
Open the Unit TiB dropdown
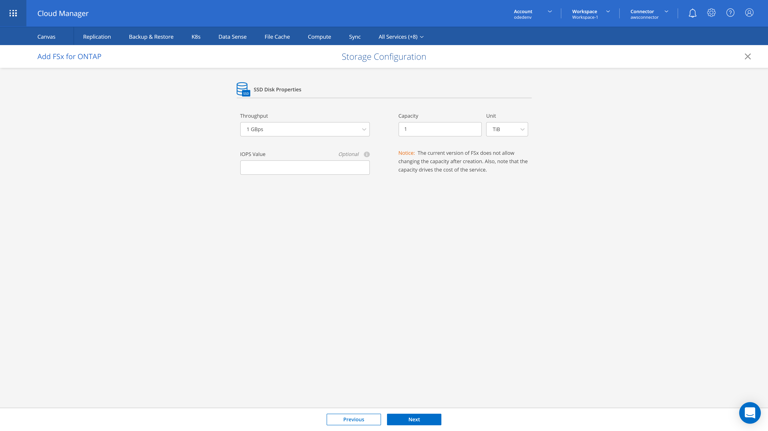(507, 129)
